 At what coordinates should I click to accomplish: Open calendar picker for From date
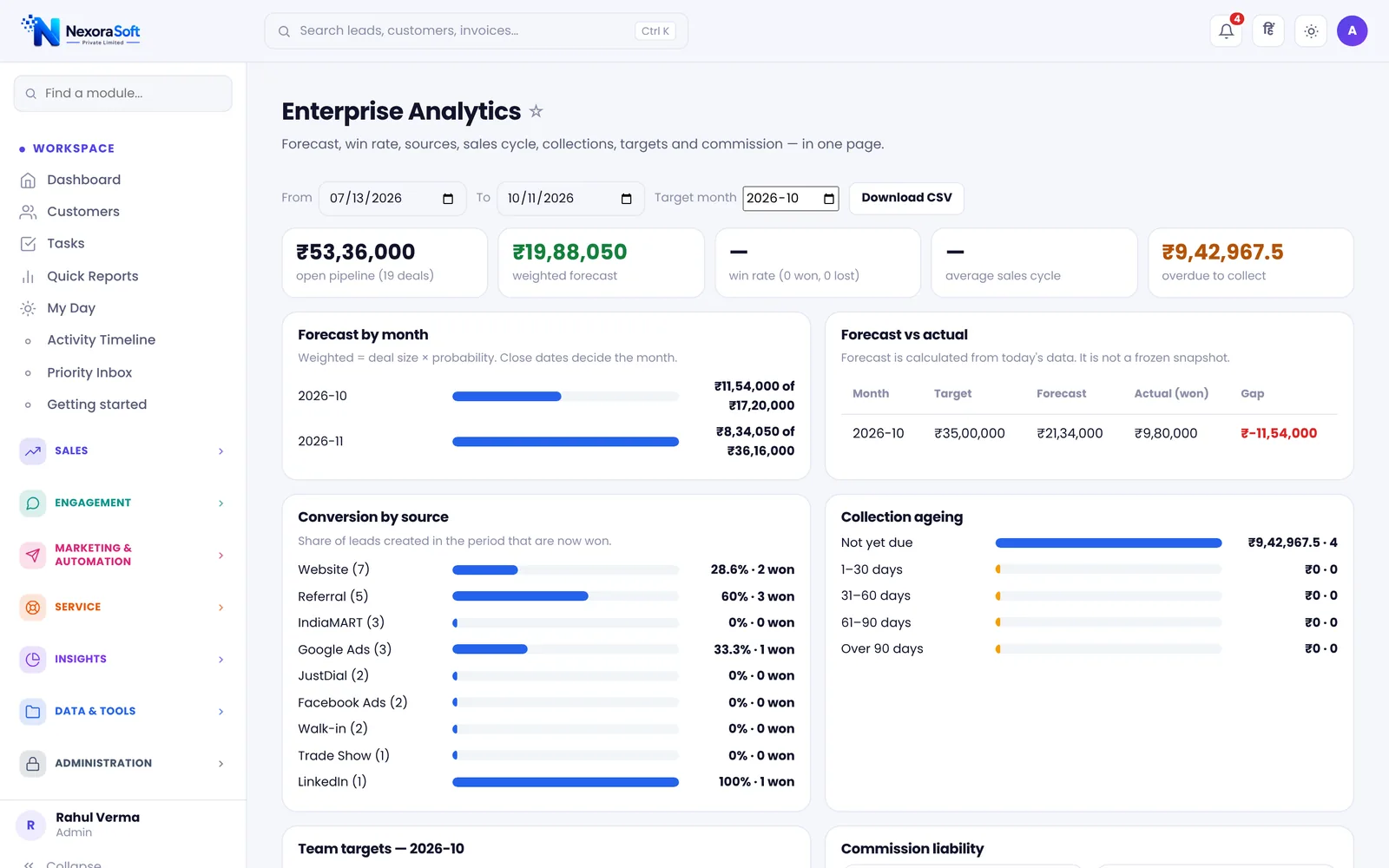click(x=448, y=199)
